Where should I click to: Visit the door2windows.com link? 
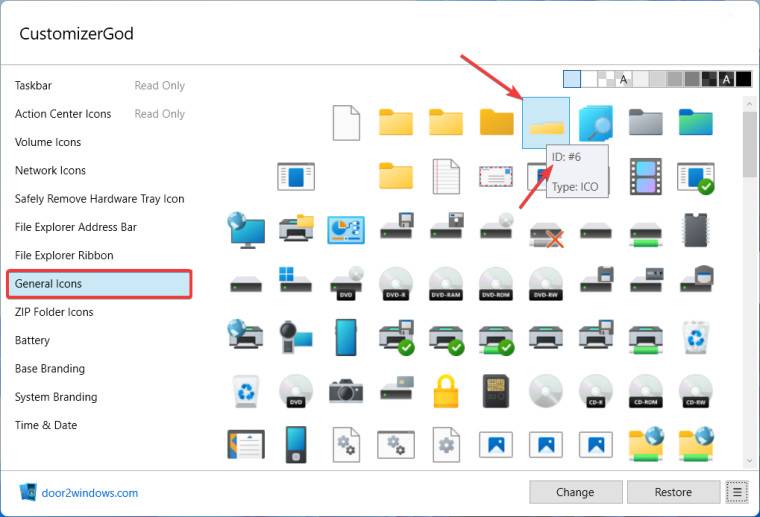(90, 493)
